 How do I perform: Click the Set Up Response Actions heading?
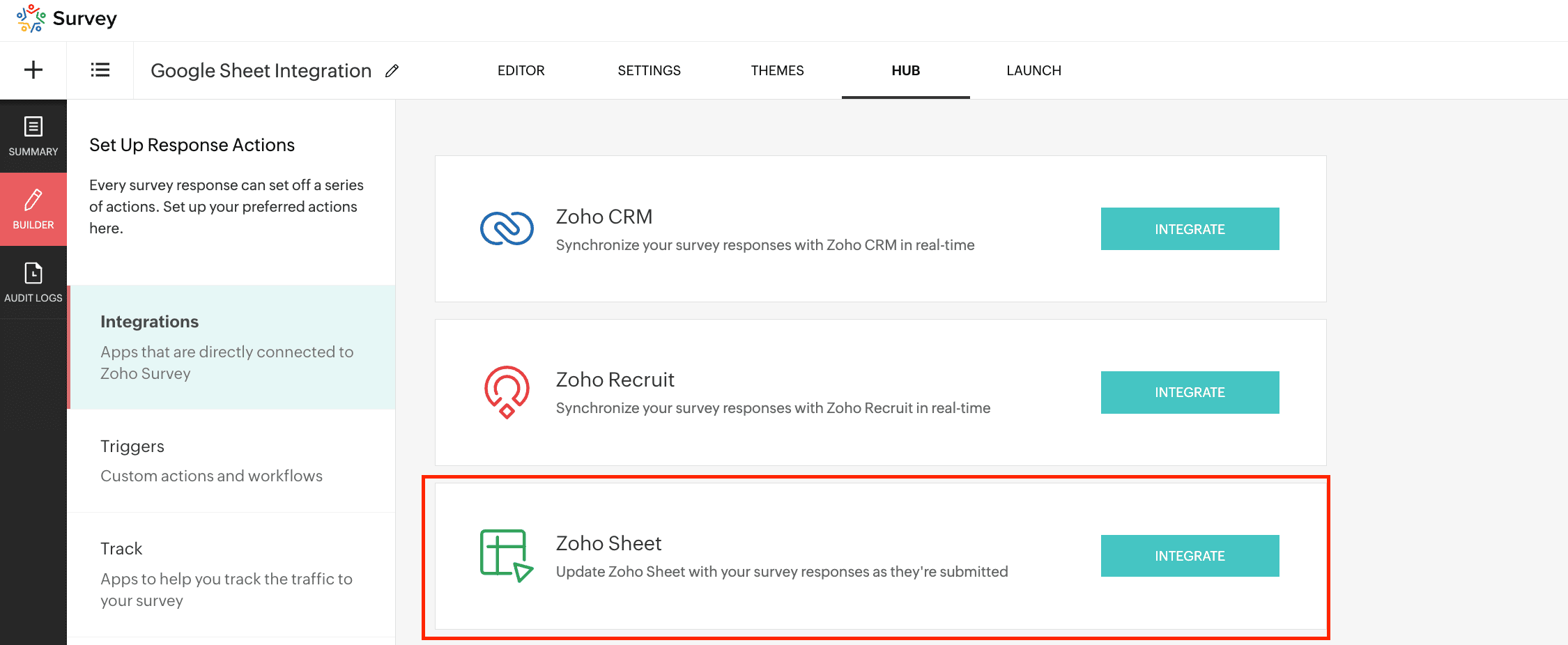(x=192, y=145)
